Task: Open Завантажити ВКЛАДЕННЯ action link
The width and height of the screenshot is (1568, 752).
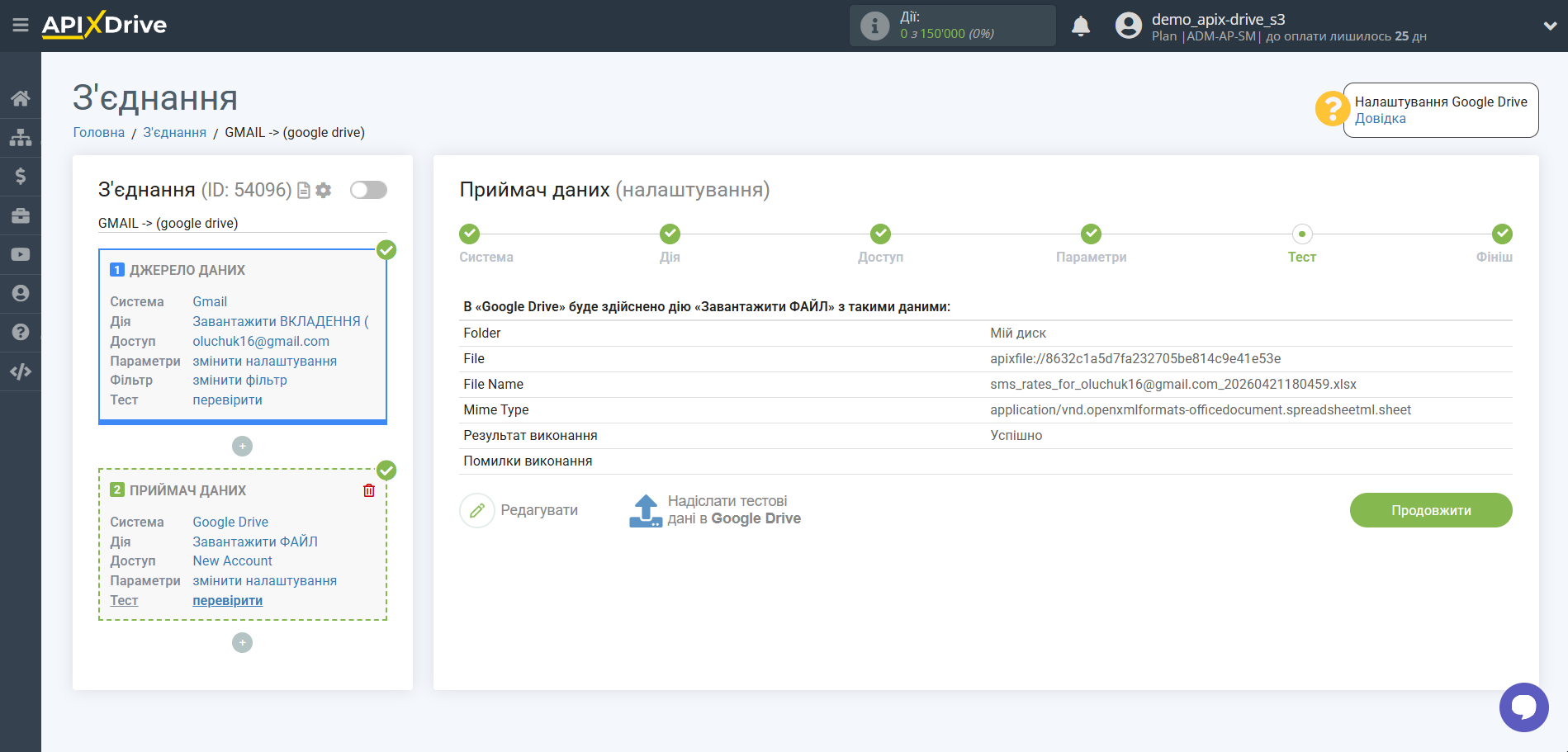Action: 281,322
